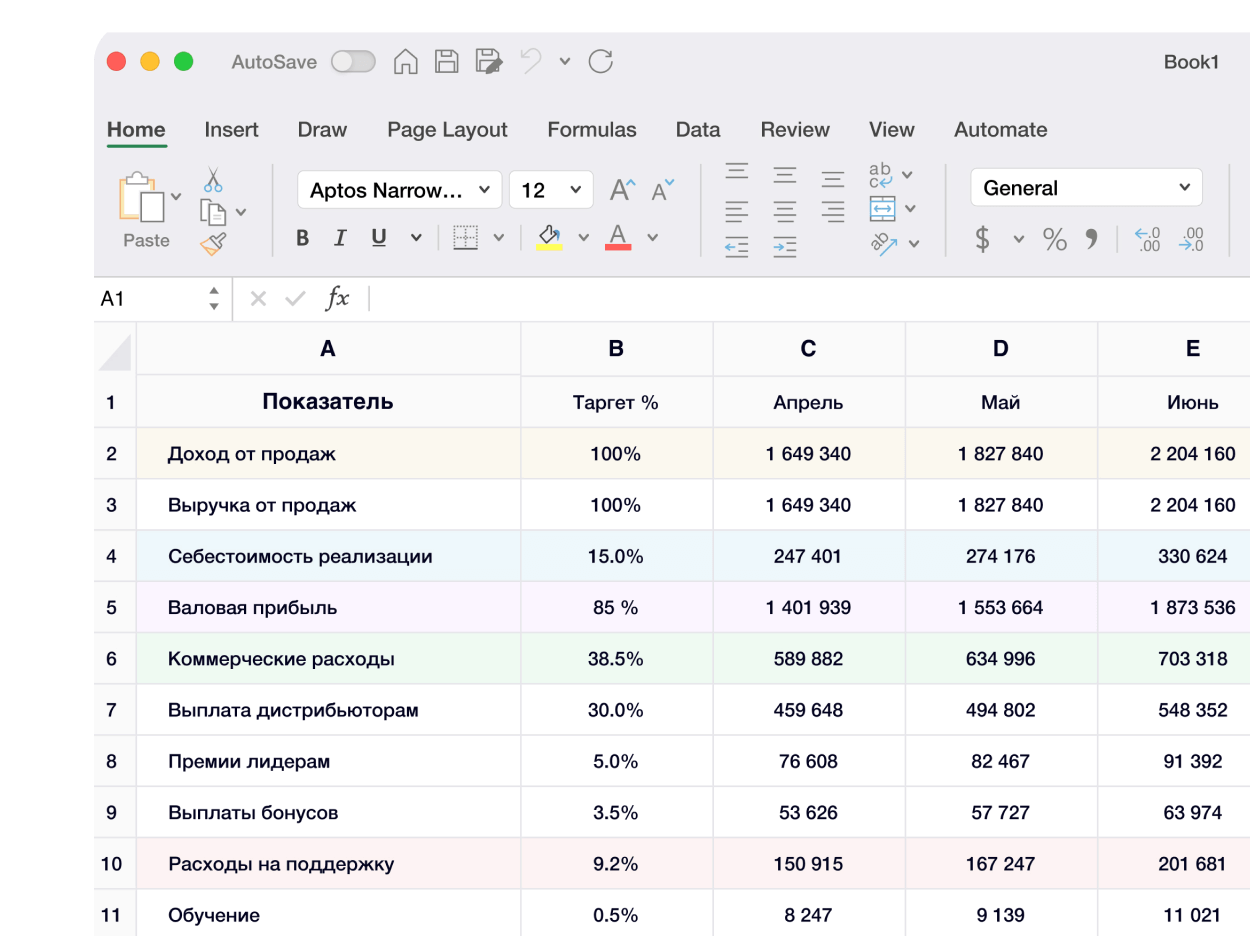Click the Save floppy disk icon
1250x936 pixels.
point(446,62)
